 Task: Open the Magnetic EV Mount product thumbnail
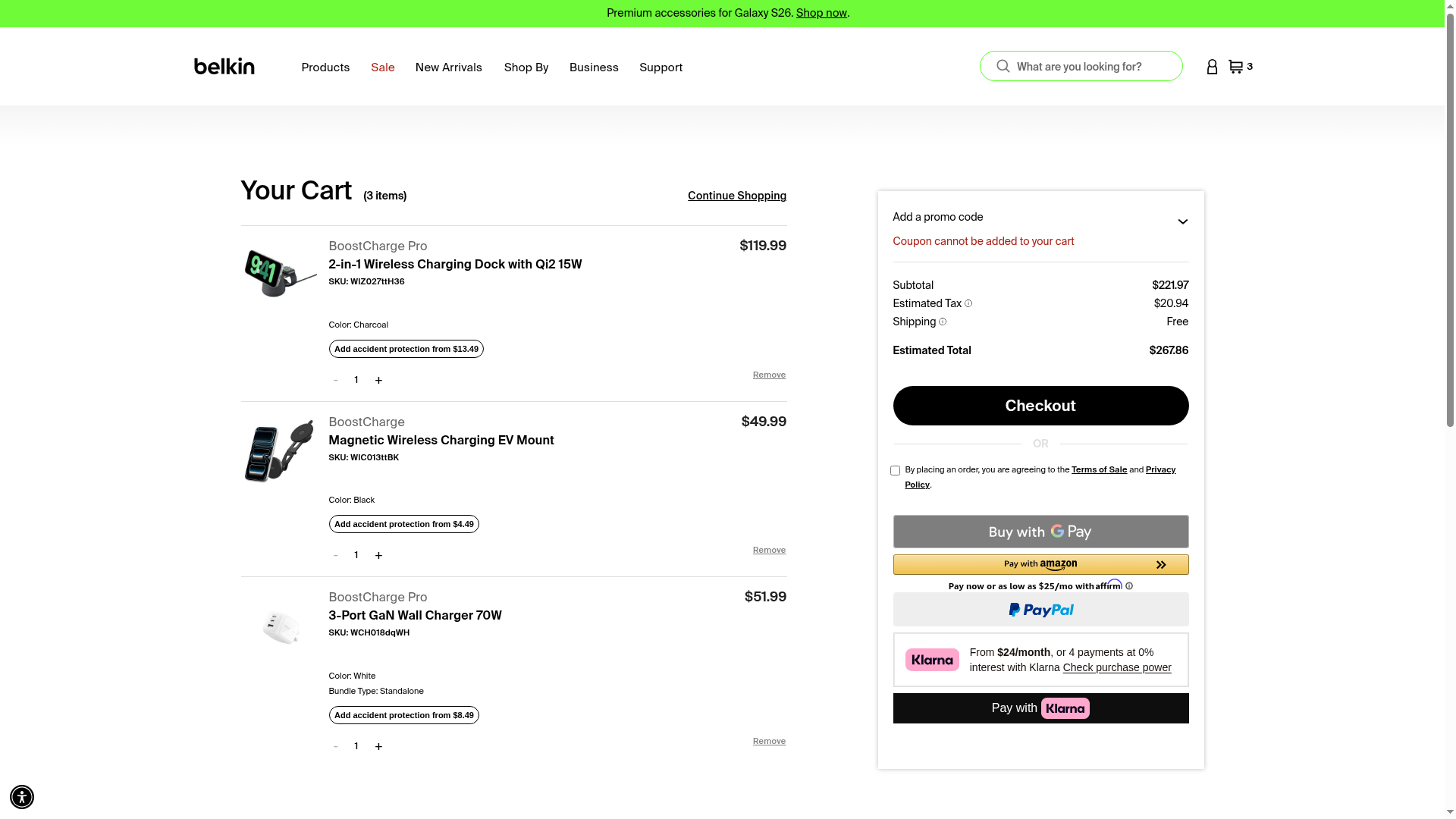(279, 451)
